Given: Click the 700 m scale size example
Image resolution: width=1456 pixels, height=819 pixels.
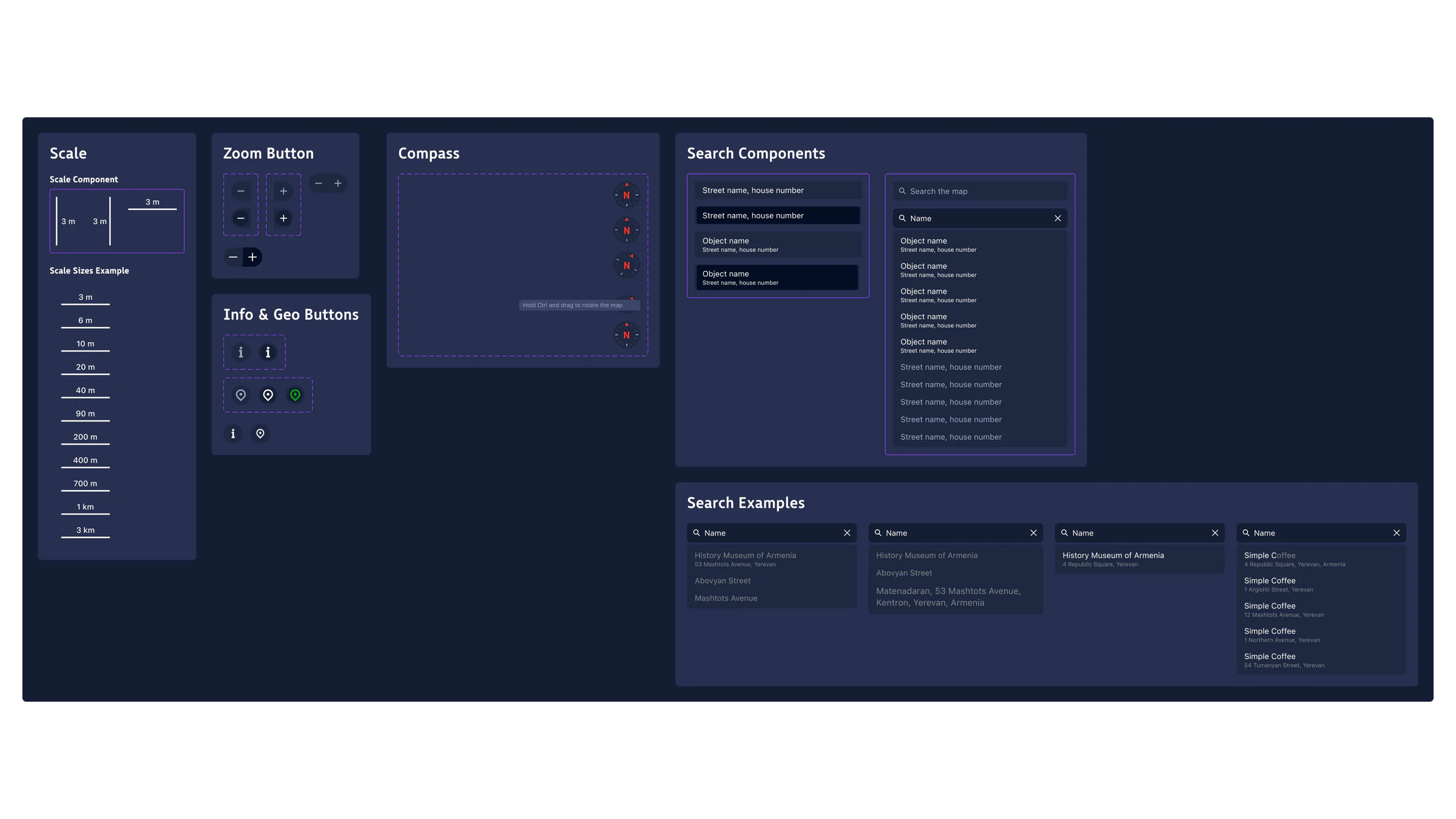Looking at the screenshot, I should tap(86, 485).
